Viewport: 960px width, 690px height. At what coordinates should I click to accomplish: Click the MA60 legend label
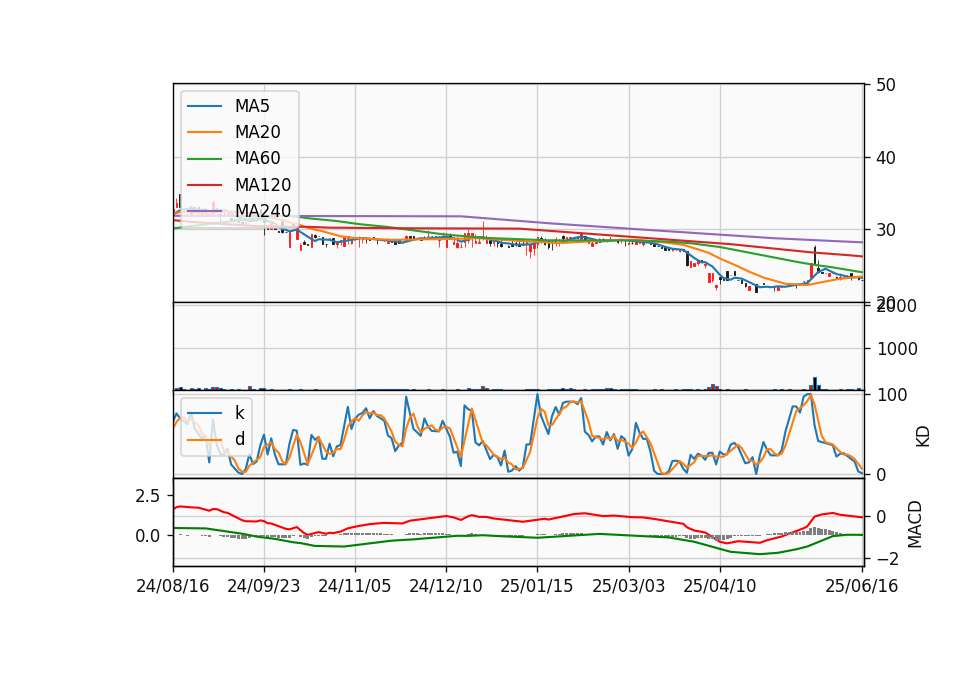(x=257, y=159)
